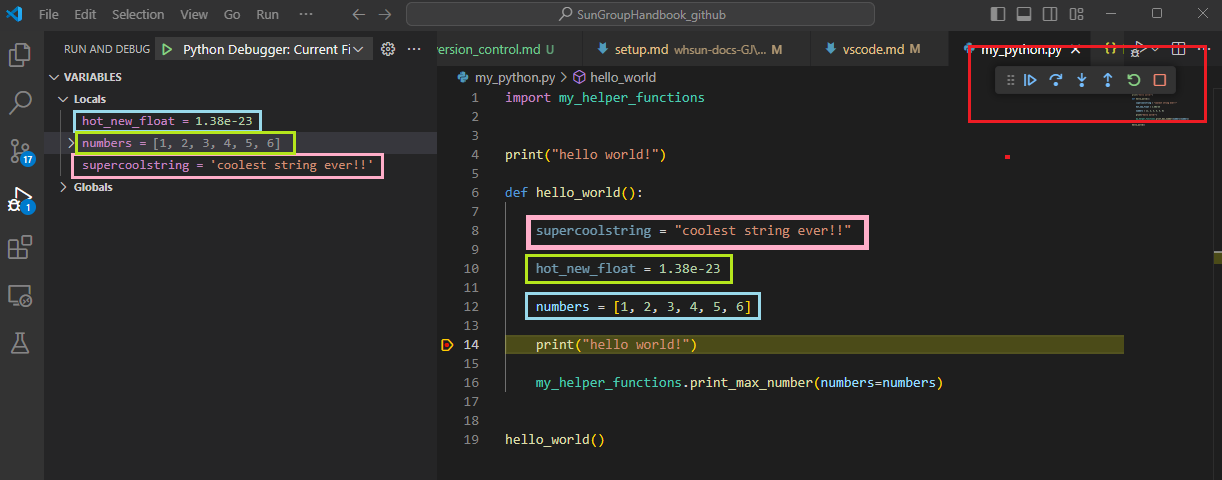Open editor more actions ellipsis
This screenshot has height=480, width=1222.
point(1203,49)
